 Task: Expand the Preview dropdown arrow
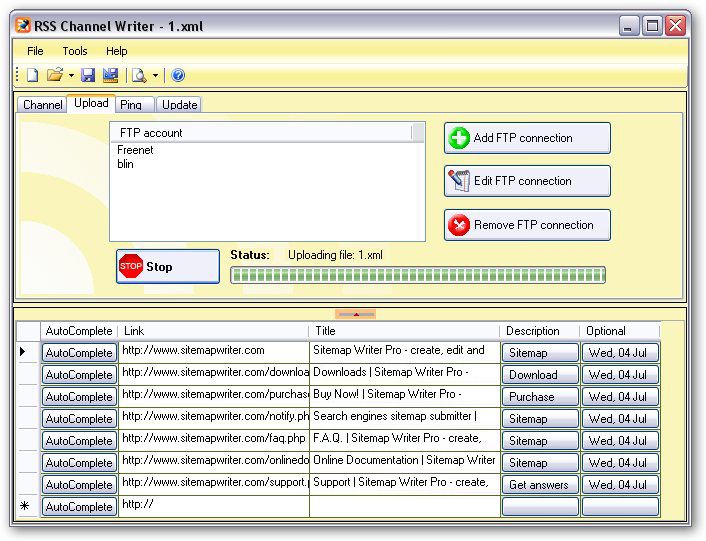155,75
